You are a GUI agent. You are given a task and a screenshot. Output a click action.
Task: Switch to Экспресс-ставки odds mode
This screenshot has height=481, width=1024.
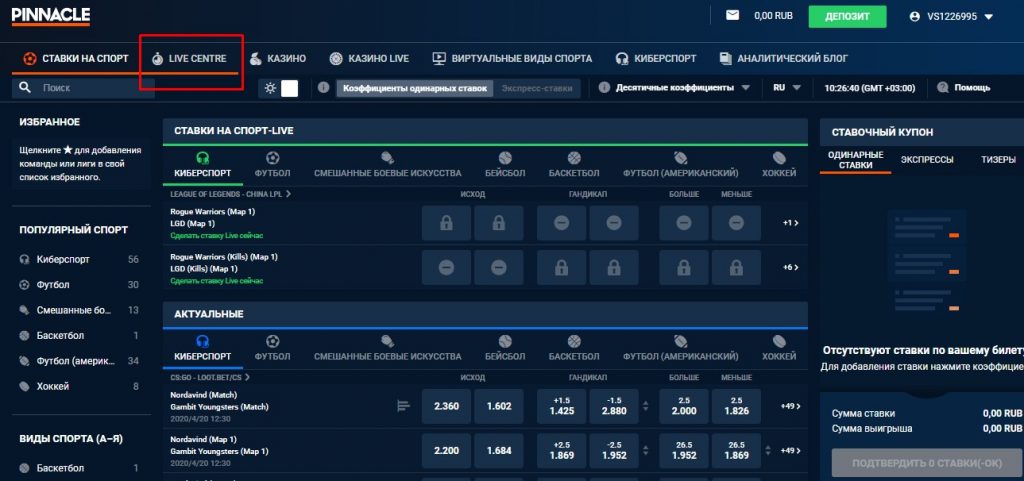pyautogui.click(x=536, y=88)
